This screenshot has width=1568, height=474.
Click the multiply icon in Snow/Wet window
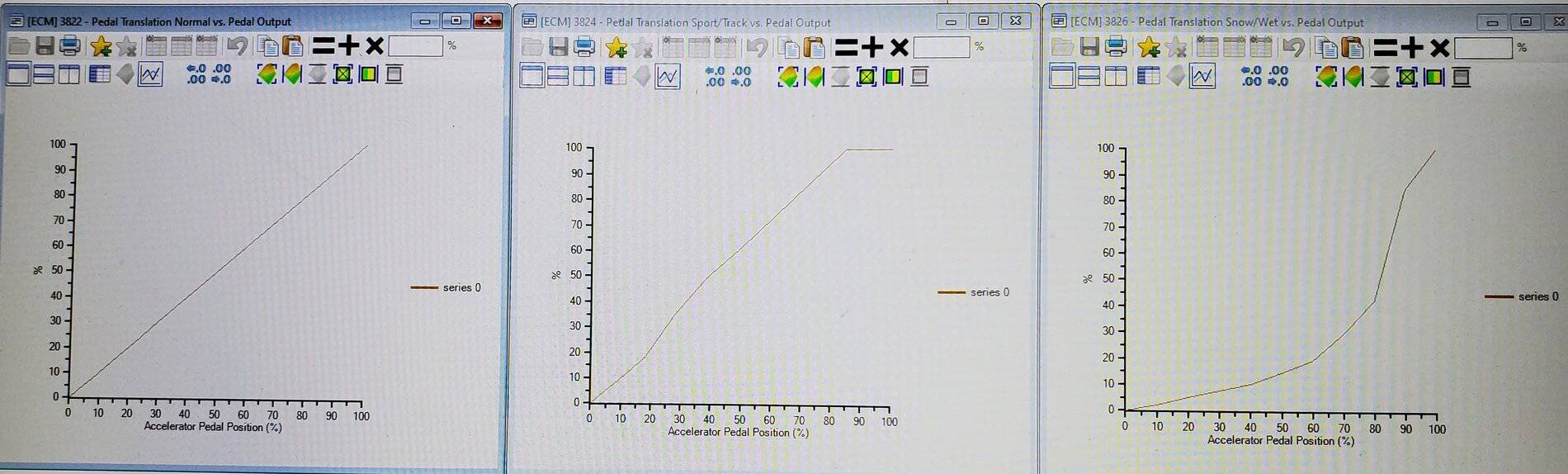[1440, 48]
